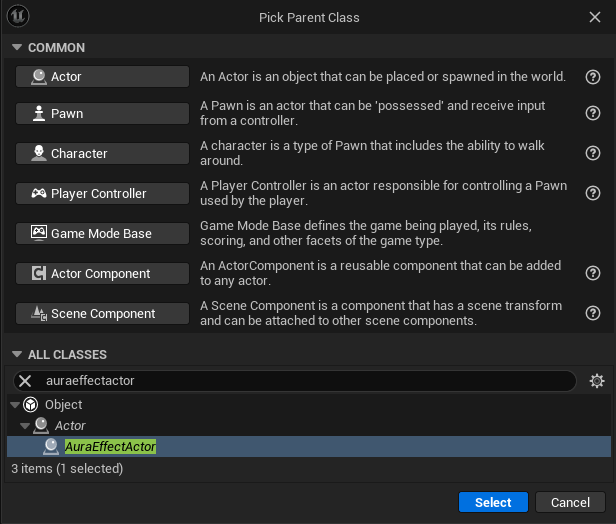Clear the class search text
This screenshot has height=524, width=616.
[26, 381]
